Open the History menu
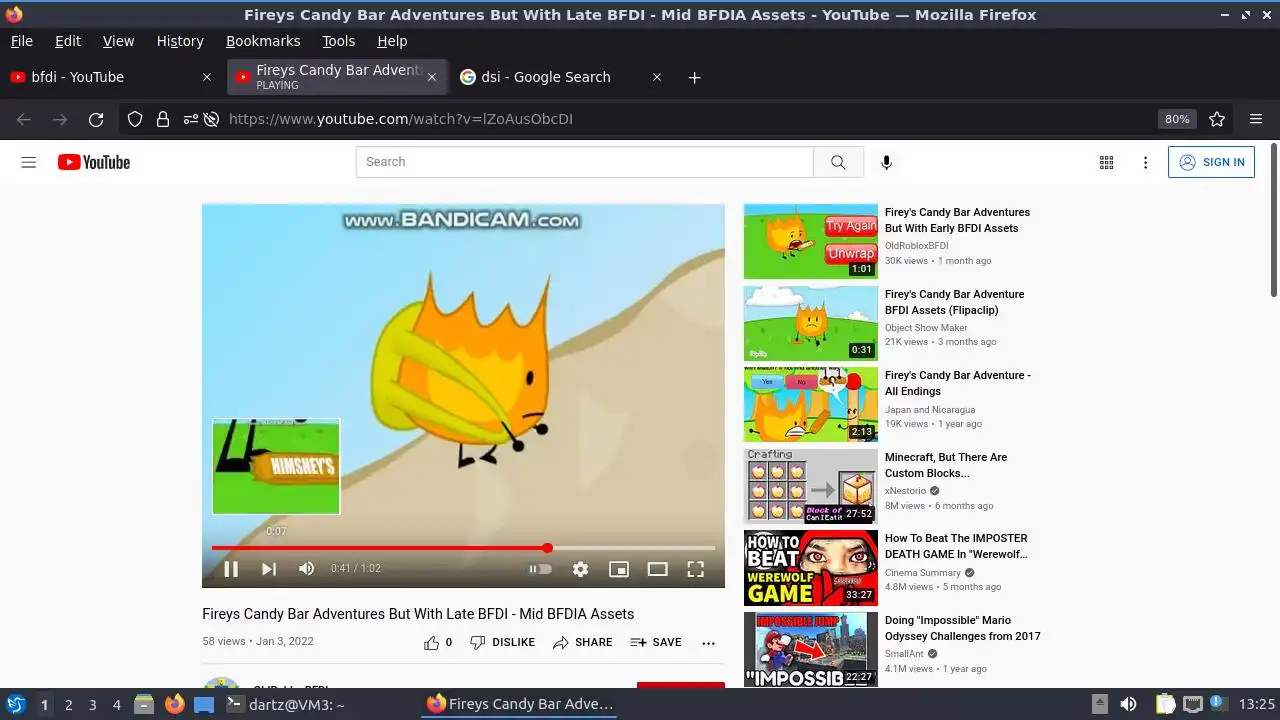The width and height of the screenshot is (1280, 720). (180, 41)
